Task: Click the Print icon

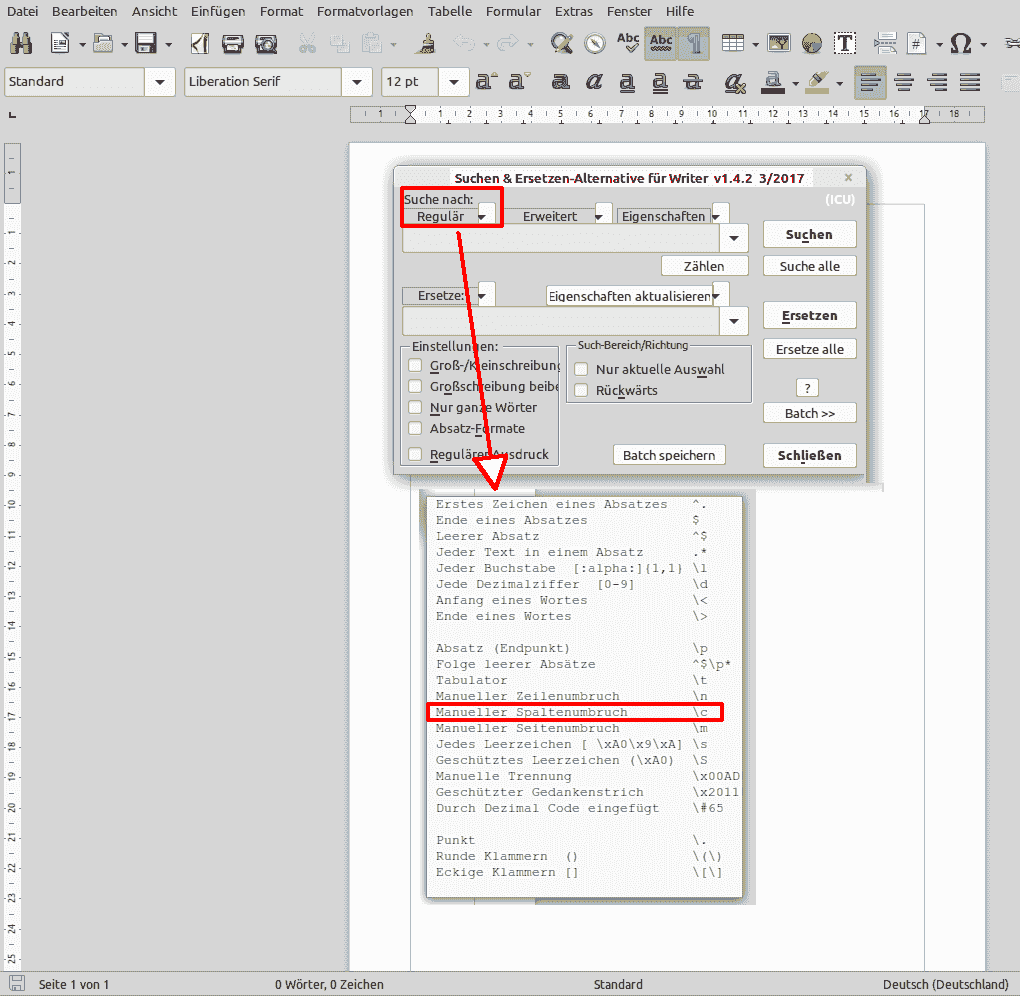Action: coord(232,44)
